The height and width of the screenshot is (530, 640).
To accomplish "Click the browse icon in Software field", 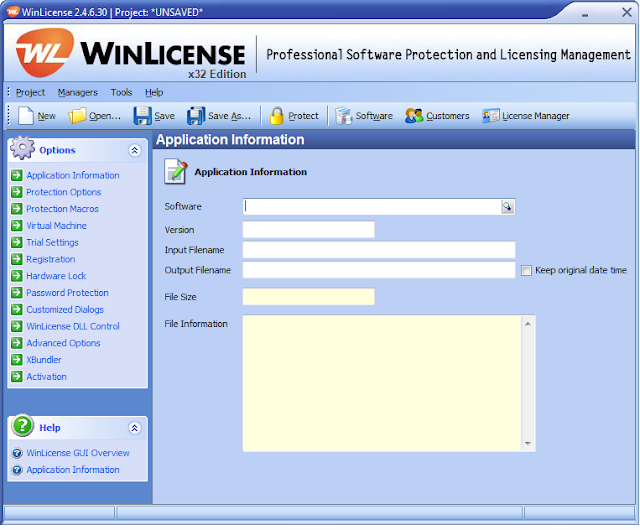I will point(507,207).
